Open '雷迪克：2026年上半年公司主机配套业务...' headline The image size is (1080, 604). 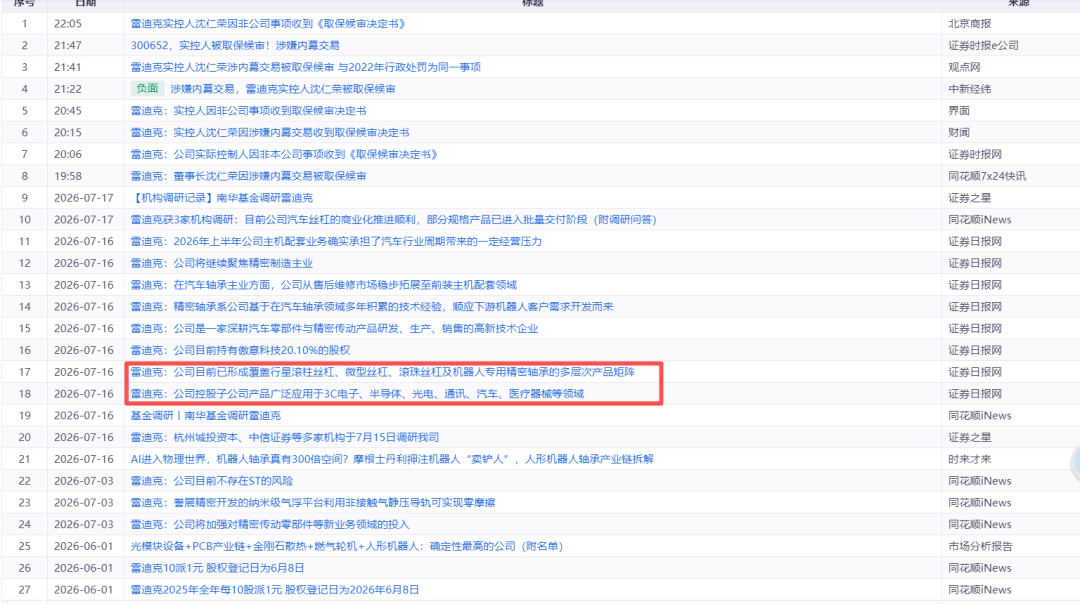tap(336, 242)
